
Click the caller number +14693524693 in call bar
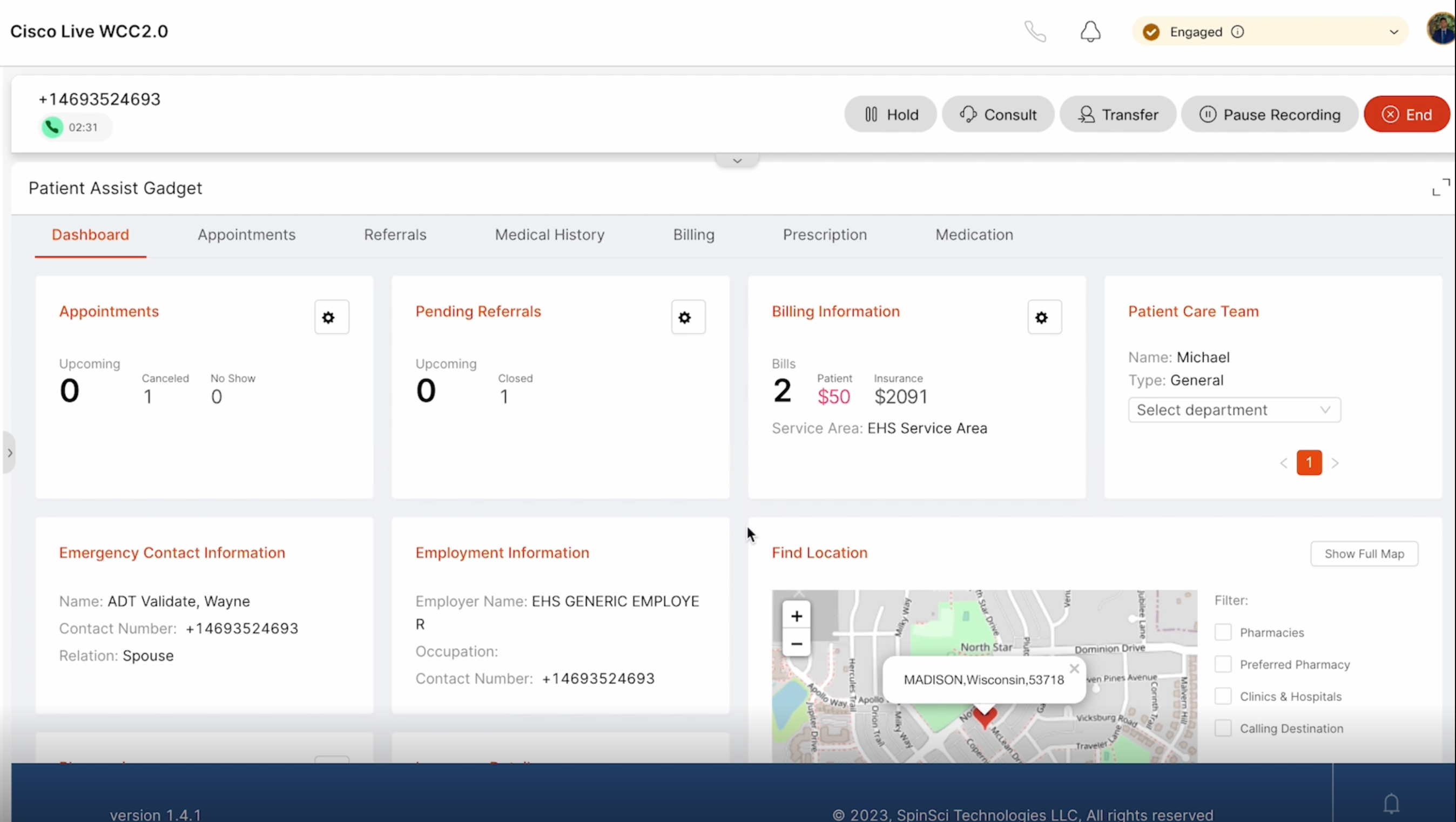tap(99, 99)
